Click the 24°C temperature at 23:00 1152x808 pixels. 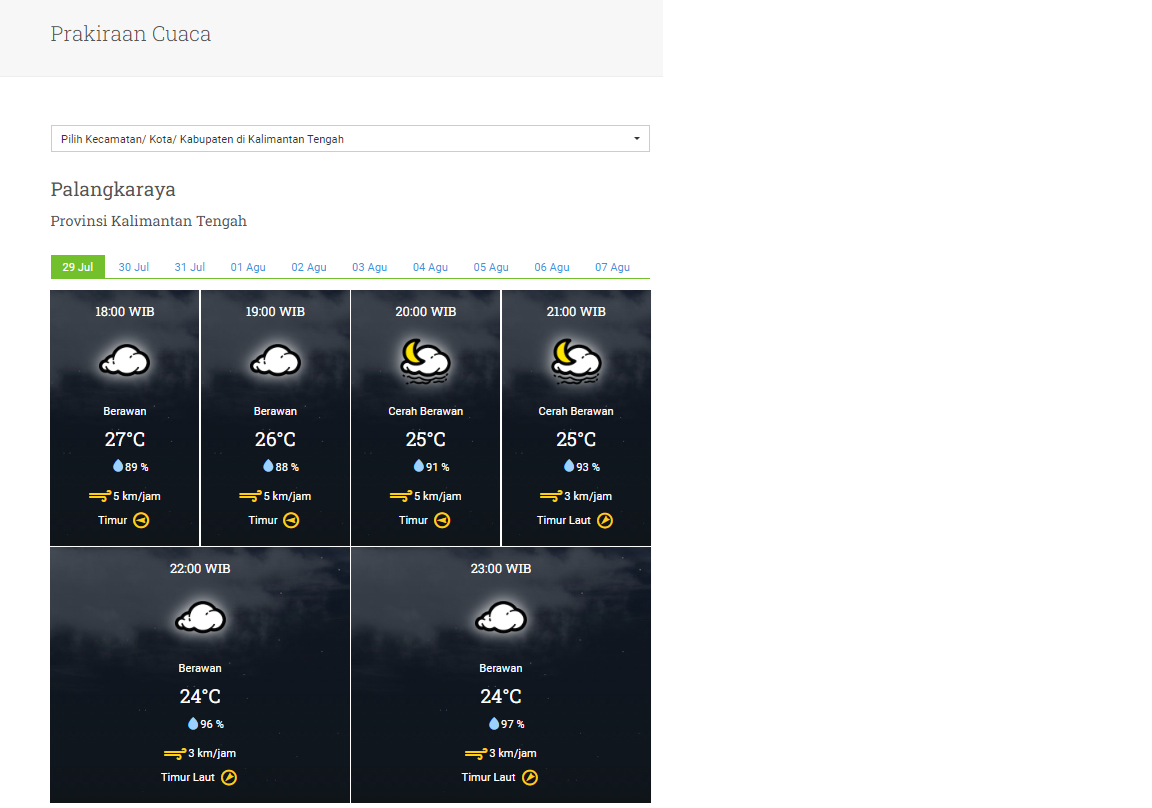coord(501,696)
